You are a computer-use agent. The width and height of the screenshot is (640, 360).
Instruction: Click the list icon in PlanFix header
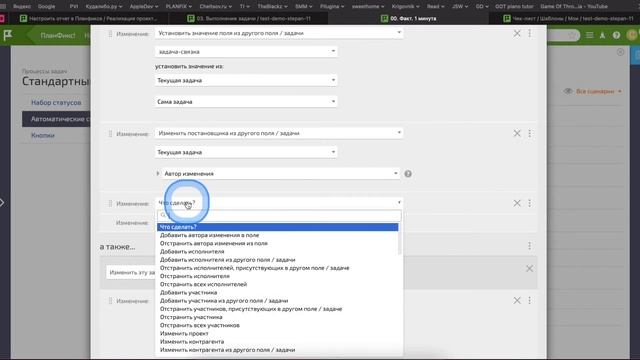click(589, 36)
